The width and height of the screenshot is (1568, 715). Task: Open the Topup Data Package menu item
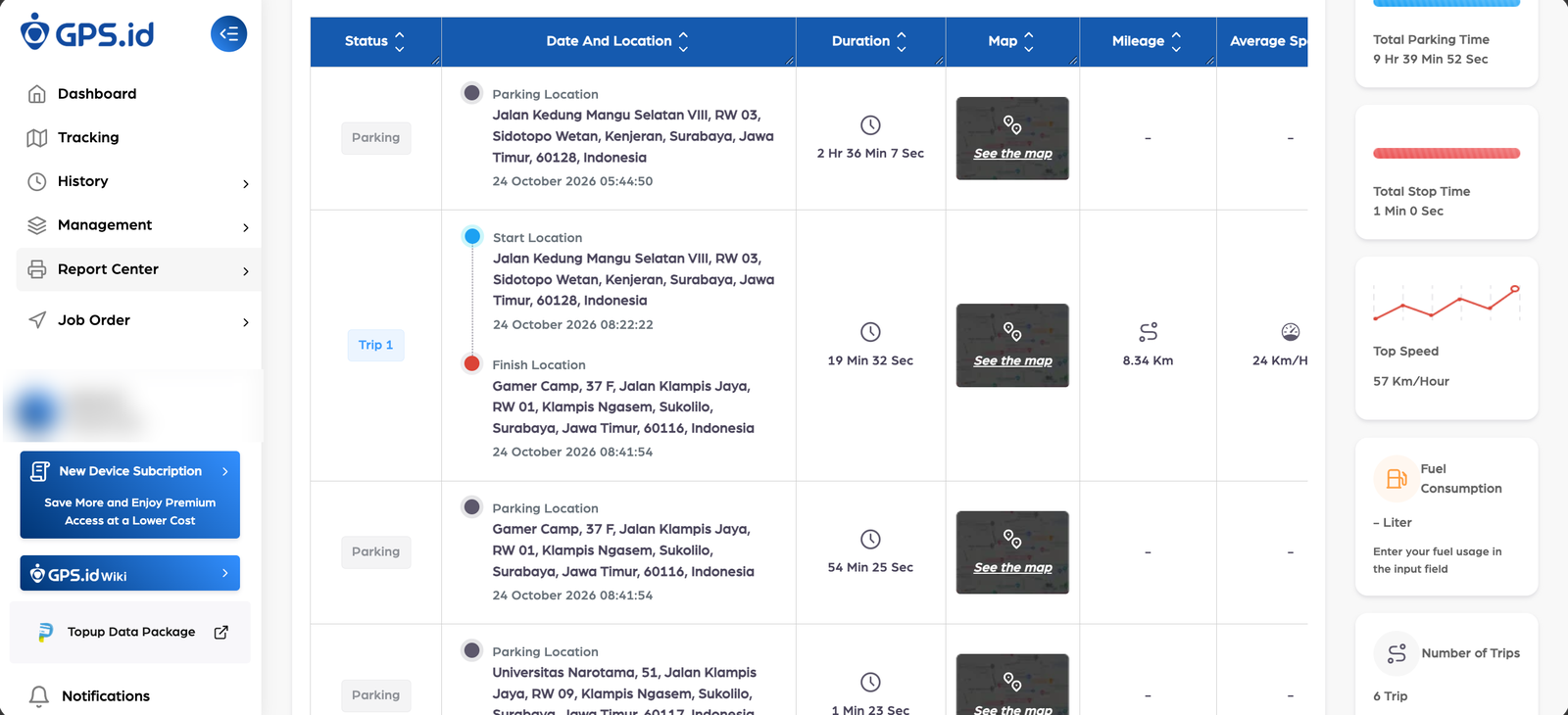[130, 633]
